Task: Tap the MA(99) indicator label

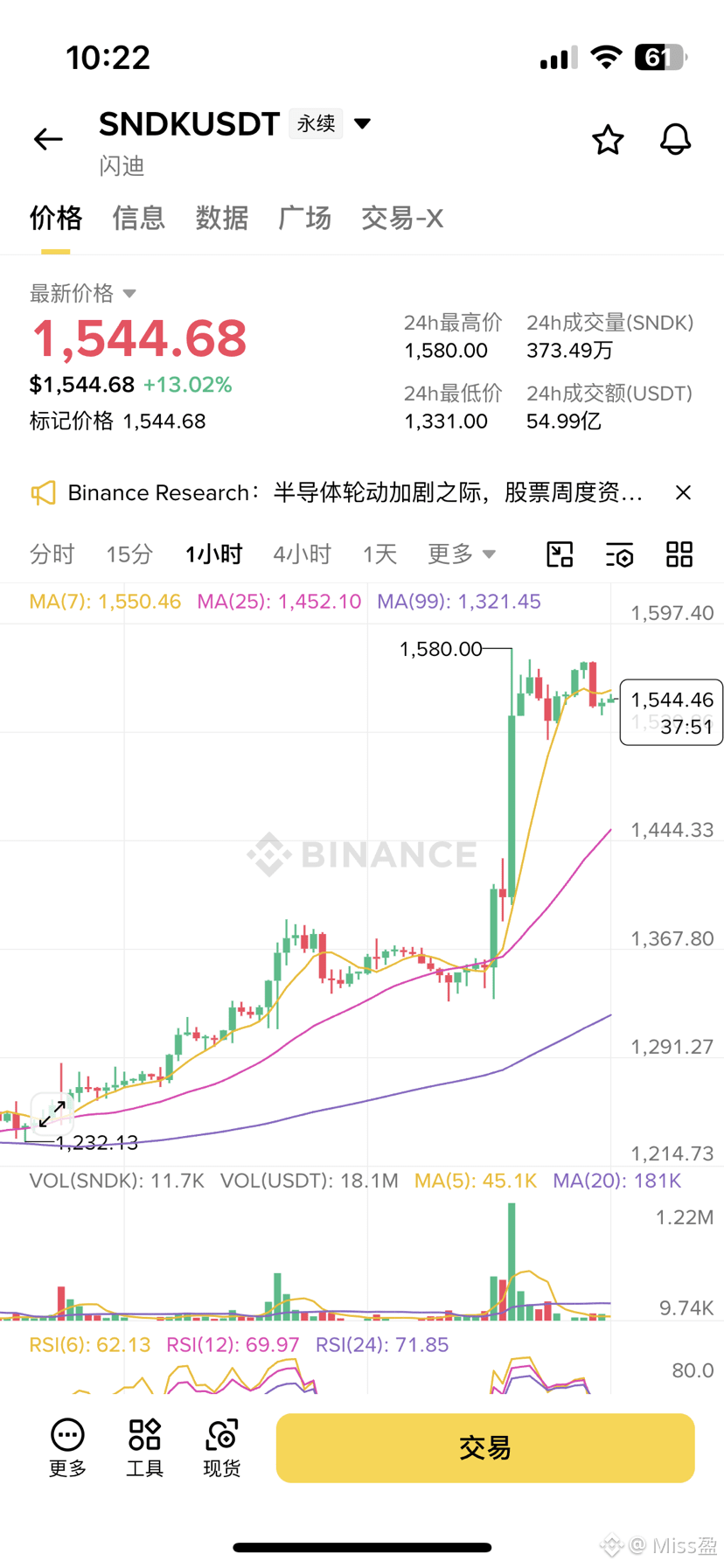Action: point(459,602)
